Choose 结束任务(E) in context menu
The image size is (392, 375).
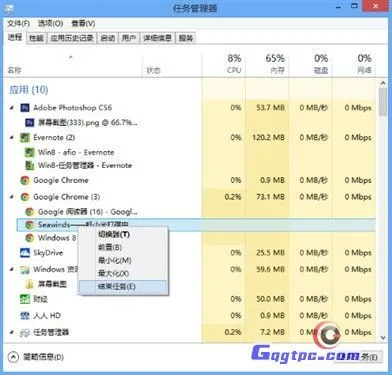click(123, 286)
